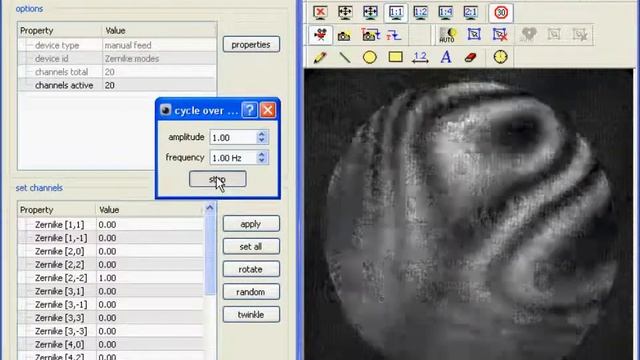The width and height of the screenshot is (640, 360).
Task: Set display zoom to 1:1
Action: [396, 13]
